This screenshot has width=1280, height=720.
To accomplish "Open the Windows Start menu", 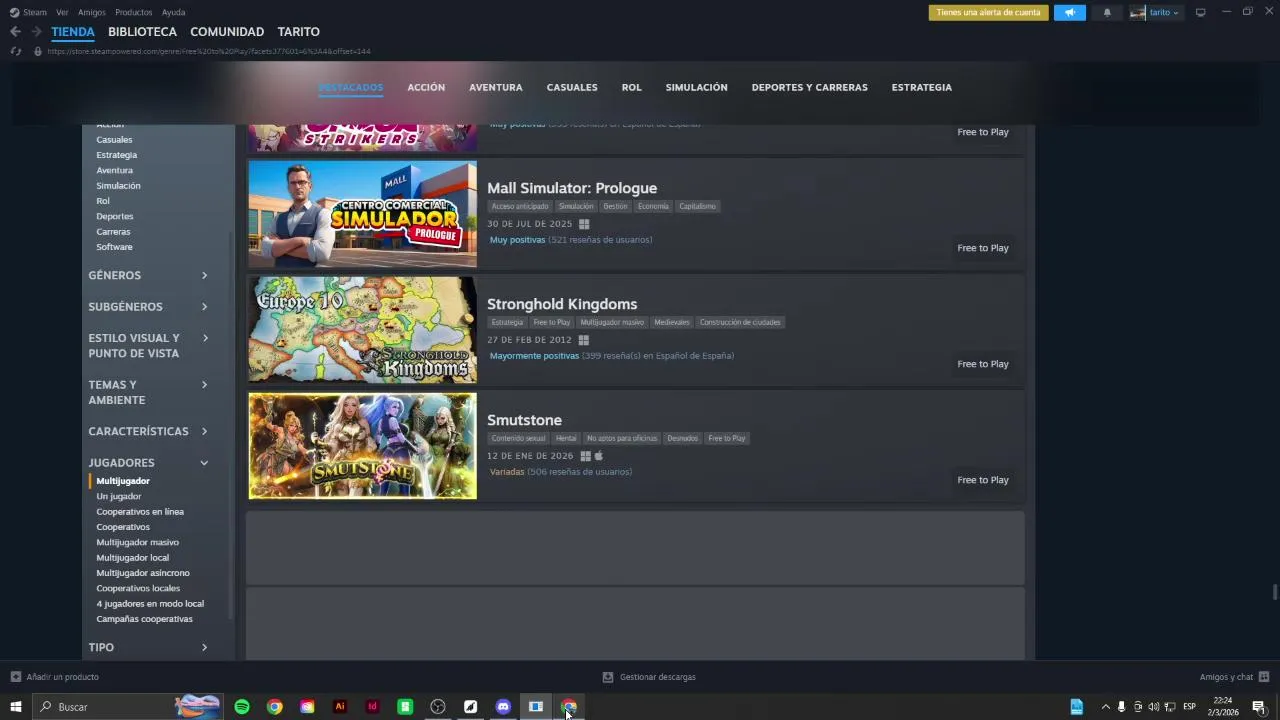I will tap(15, 707).
